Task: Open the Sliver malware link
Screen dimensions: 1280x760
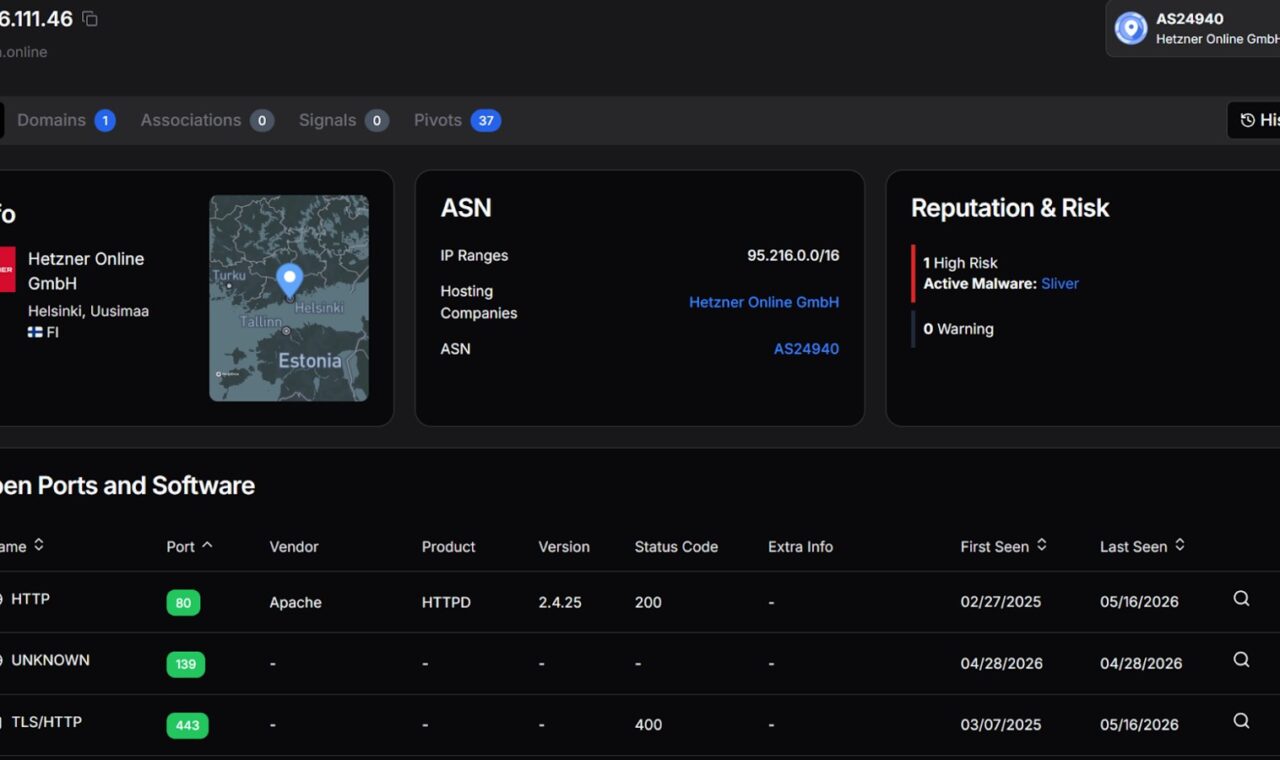Action: pos(1060,283)
